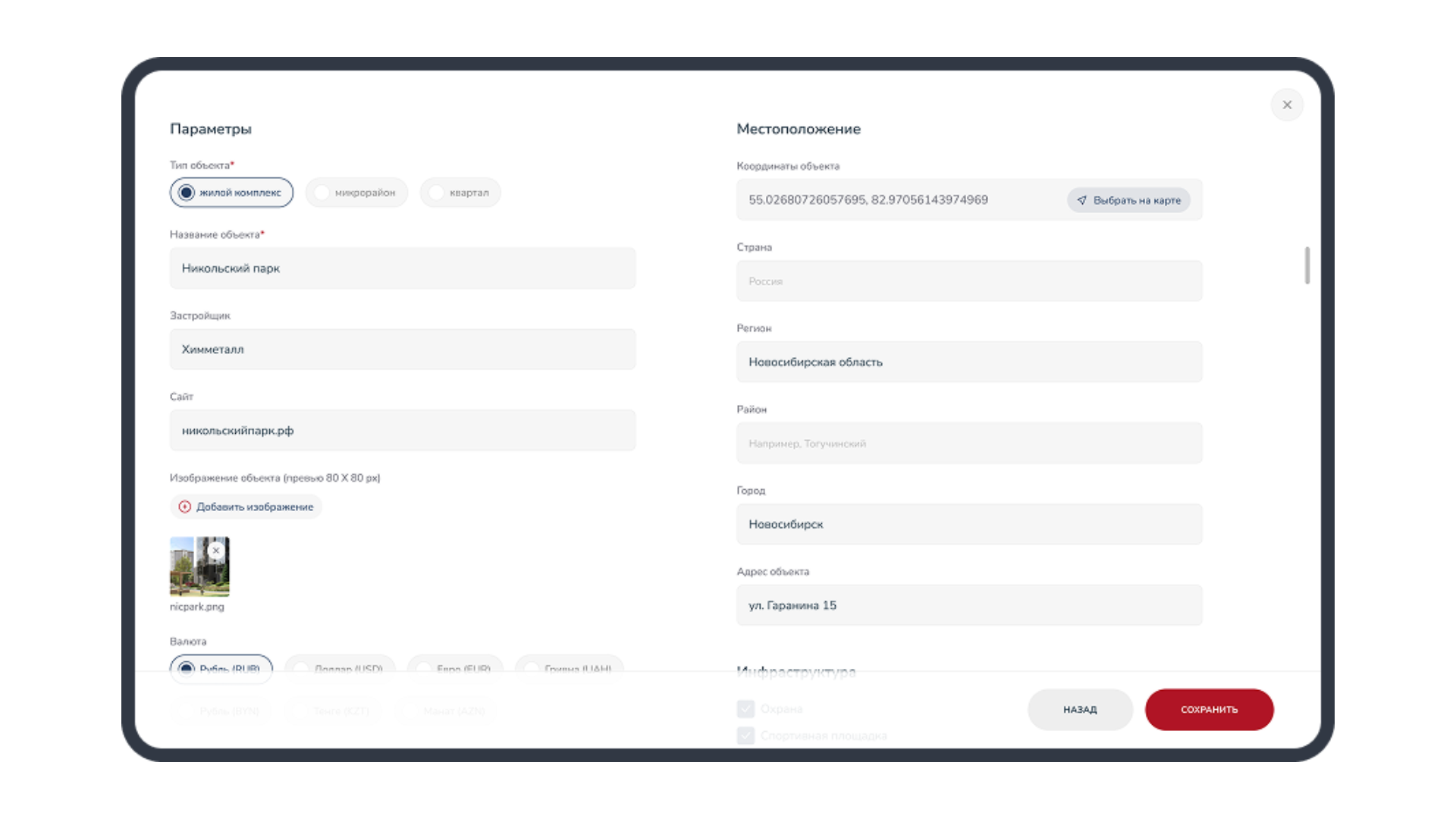Click the vertical scrollbar handle on the right
Viewport: 1456px width, 819px height.
(1307, 265)
